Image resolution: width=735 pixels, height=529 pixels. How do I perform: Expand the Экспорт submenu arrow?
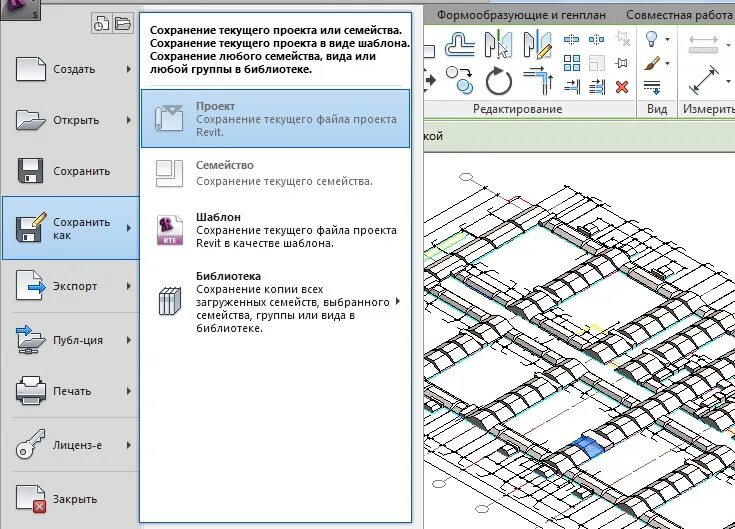coord(128,286)
